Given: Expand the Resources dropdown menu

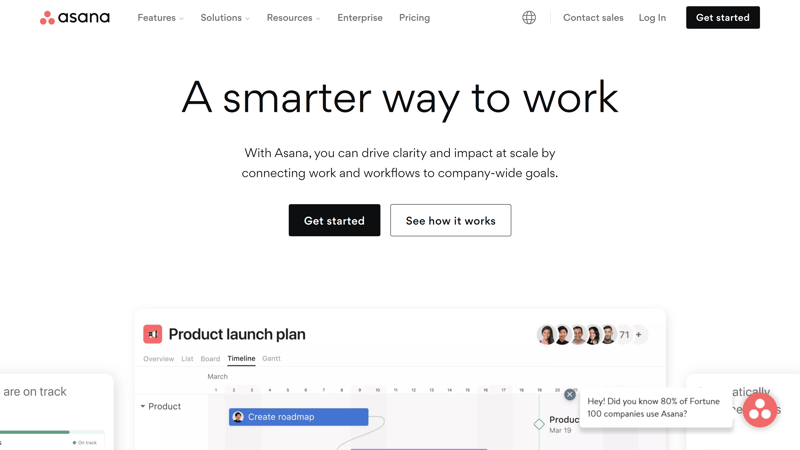Looking at the screenshot, I should pyautogui.click(x=293, y=18).
